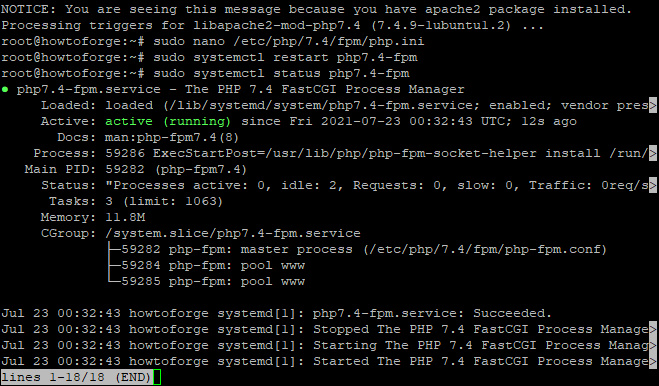Viewport: 659px width, 386px height.
Task: Click truncation marker on Stopped log line
Action: [x=653, y=329]
